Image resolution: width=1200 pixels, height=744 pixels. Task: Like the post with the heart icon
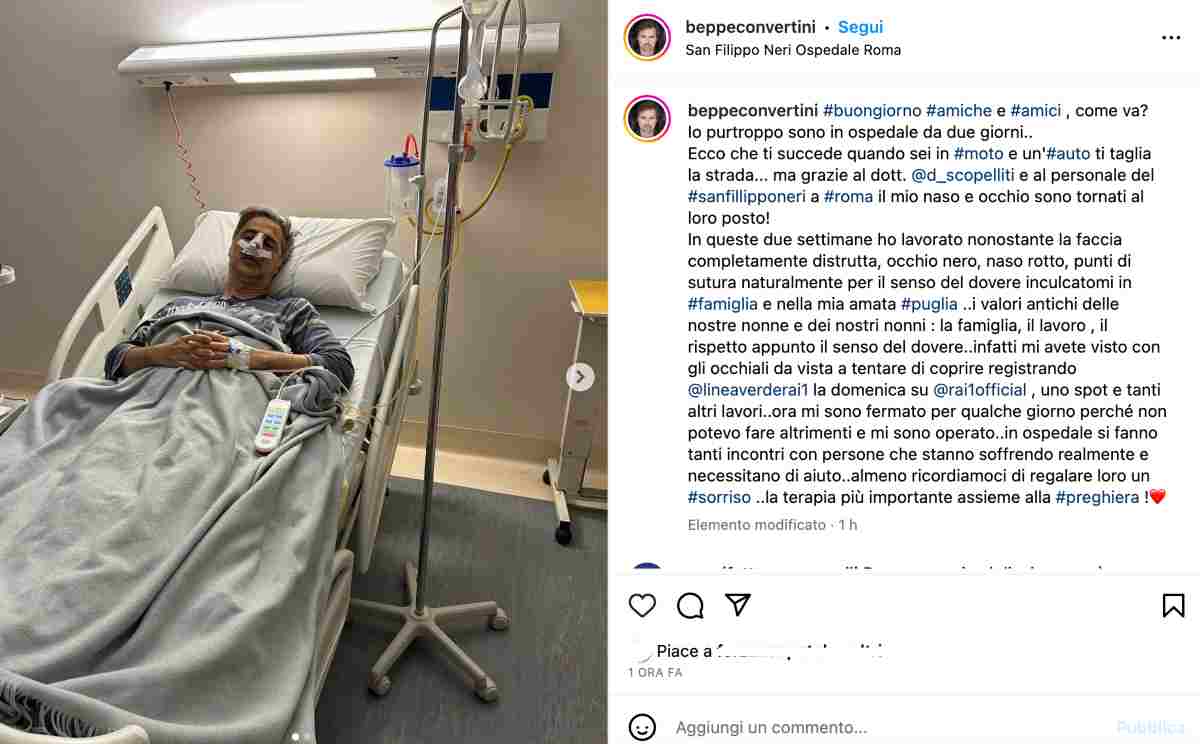tap(642, 605)
